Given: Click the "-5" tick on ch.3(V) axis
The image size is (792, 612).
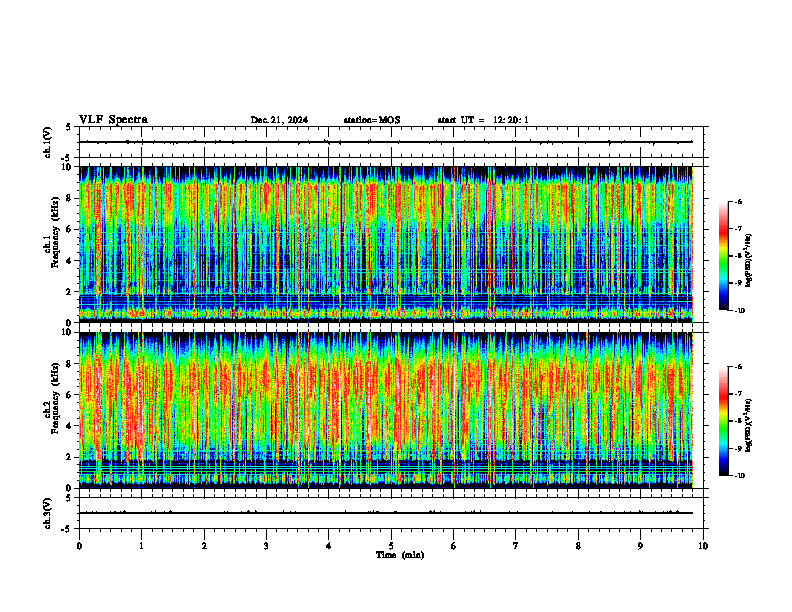Looking at the screenshot, I should [67, 529].
